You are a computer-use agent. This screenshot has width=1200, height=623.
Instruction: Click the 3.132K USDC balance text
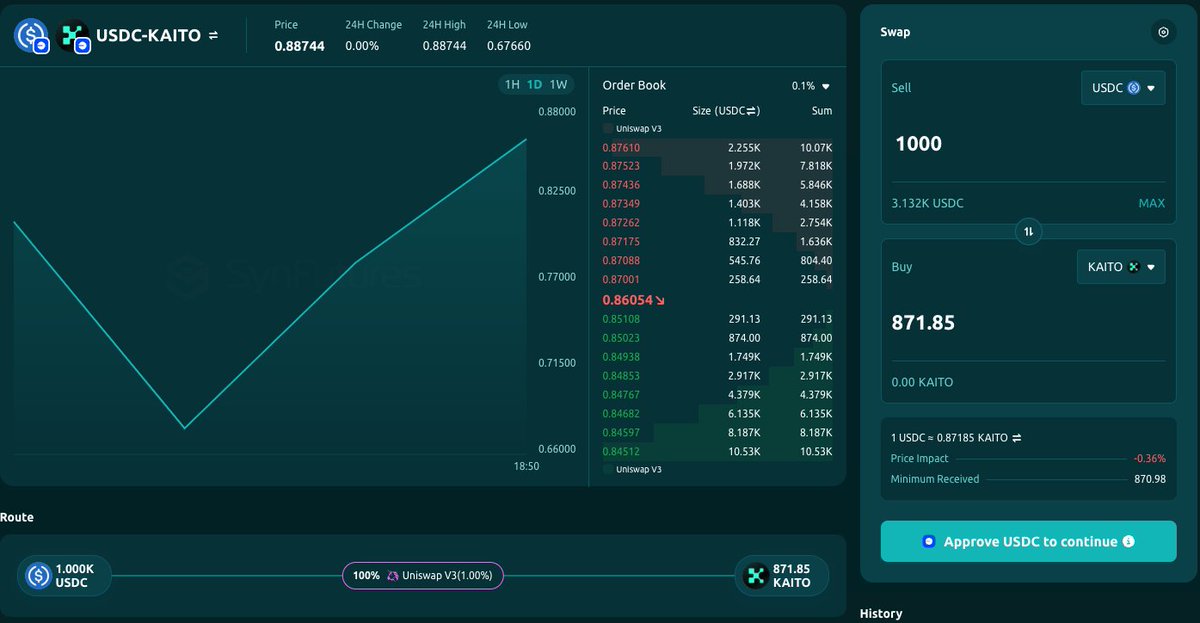point(927,203)
